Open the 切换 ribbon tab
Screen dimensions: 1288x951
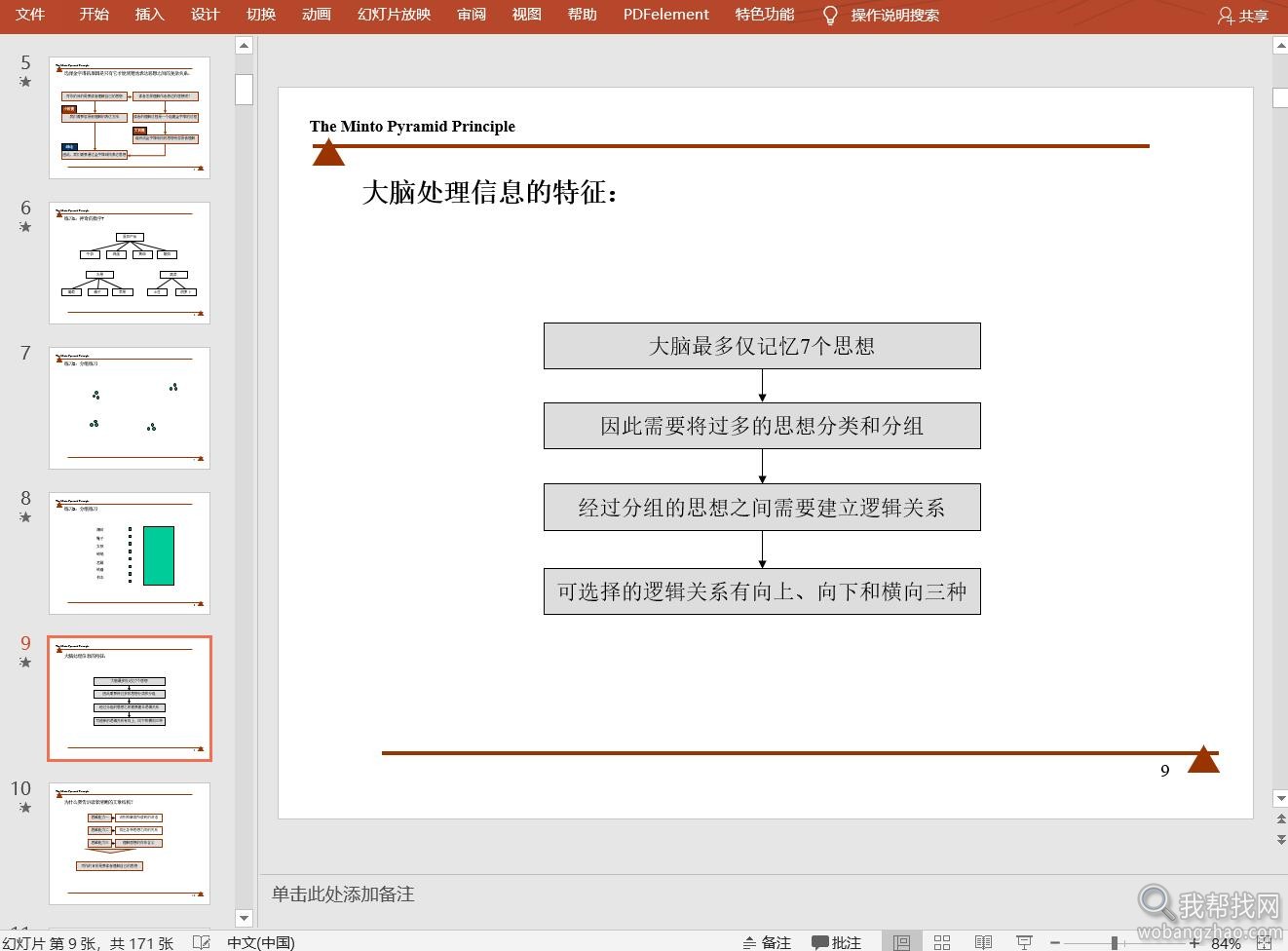[x=261, y=15]
